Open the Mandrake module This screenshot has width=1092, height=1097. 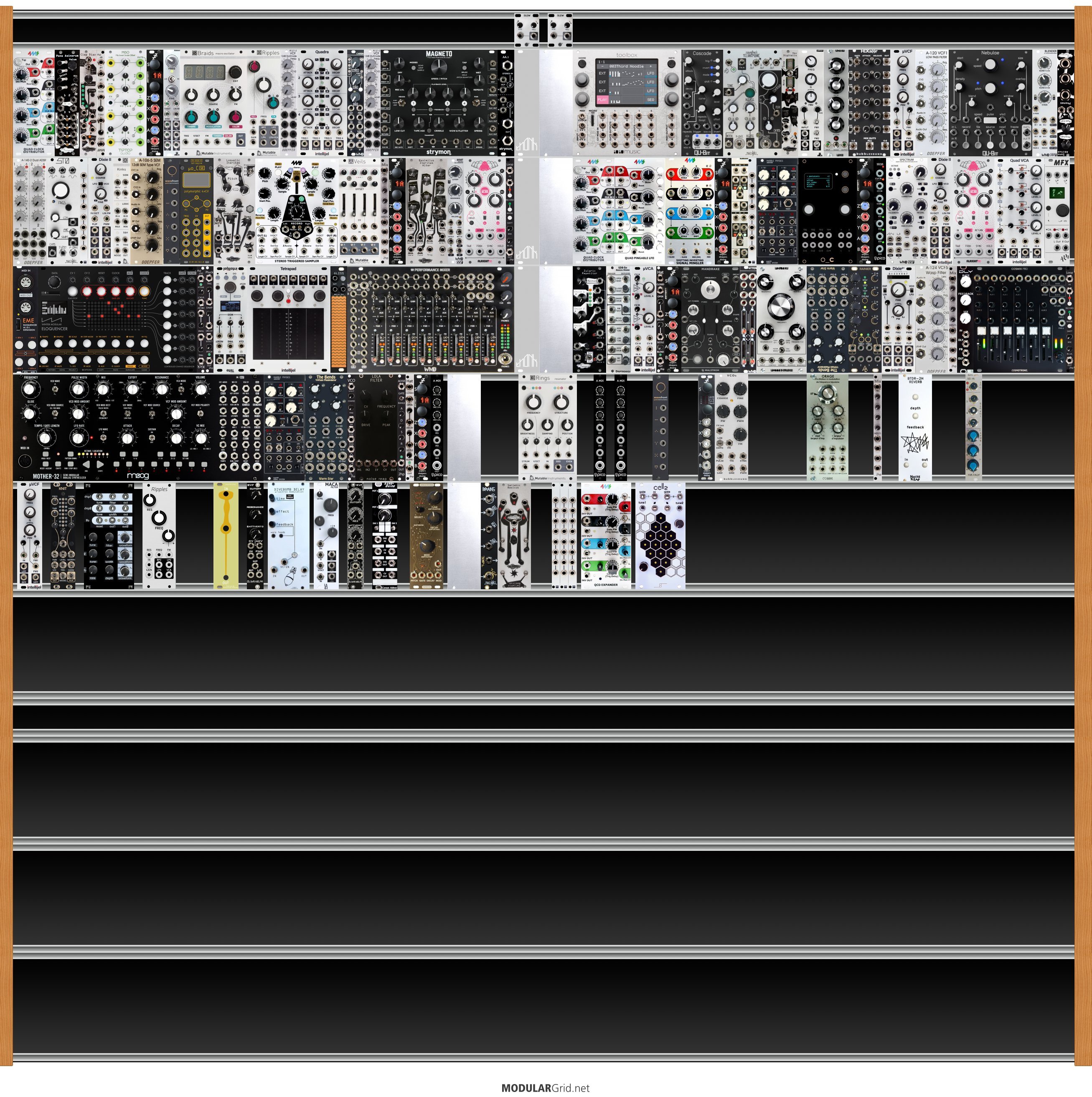(711, 320)
